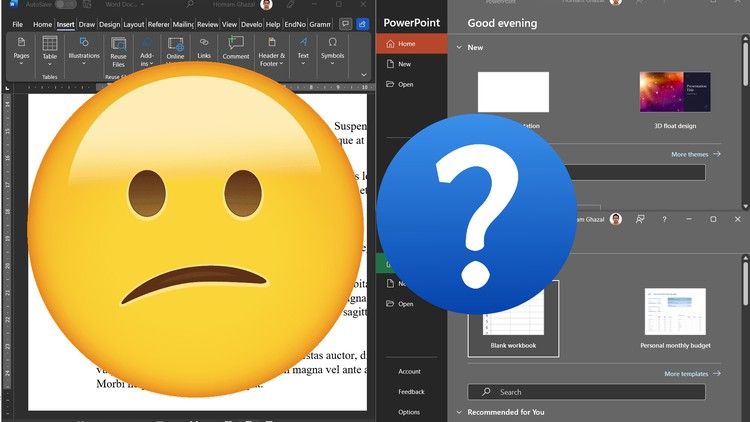Collapse the Word ribbon using the chevron
Viewport: 750px width, 422px height.
pos(364,75)
